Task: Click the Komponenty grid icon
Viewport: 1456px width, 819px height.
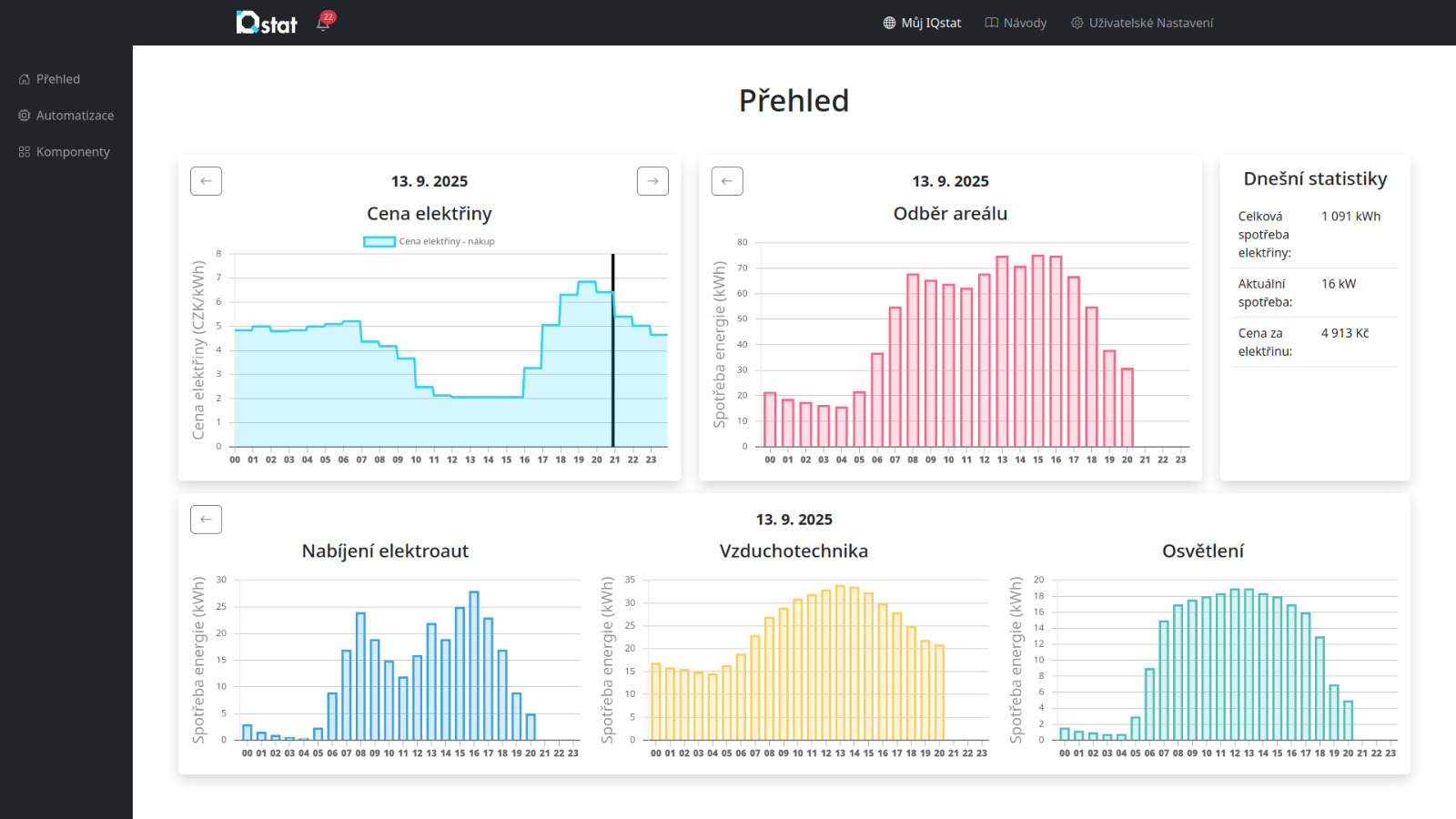Action: point(25,152)
